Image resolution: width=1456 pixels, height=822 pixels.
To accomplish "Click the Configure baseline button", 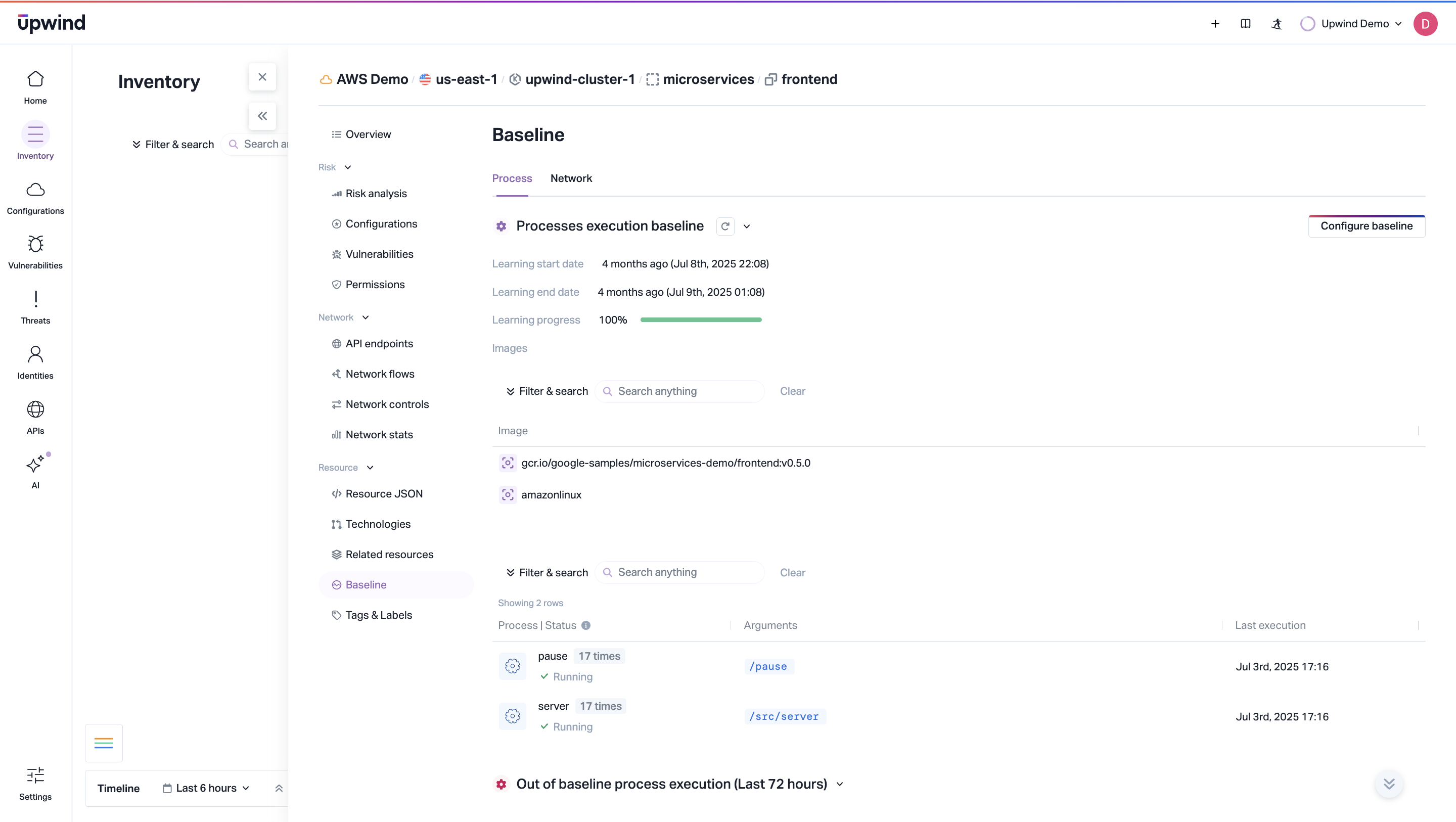I will tap(1367, 225).
